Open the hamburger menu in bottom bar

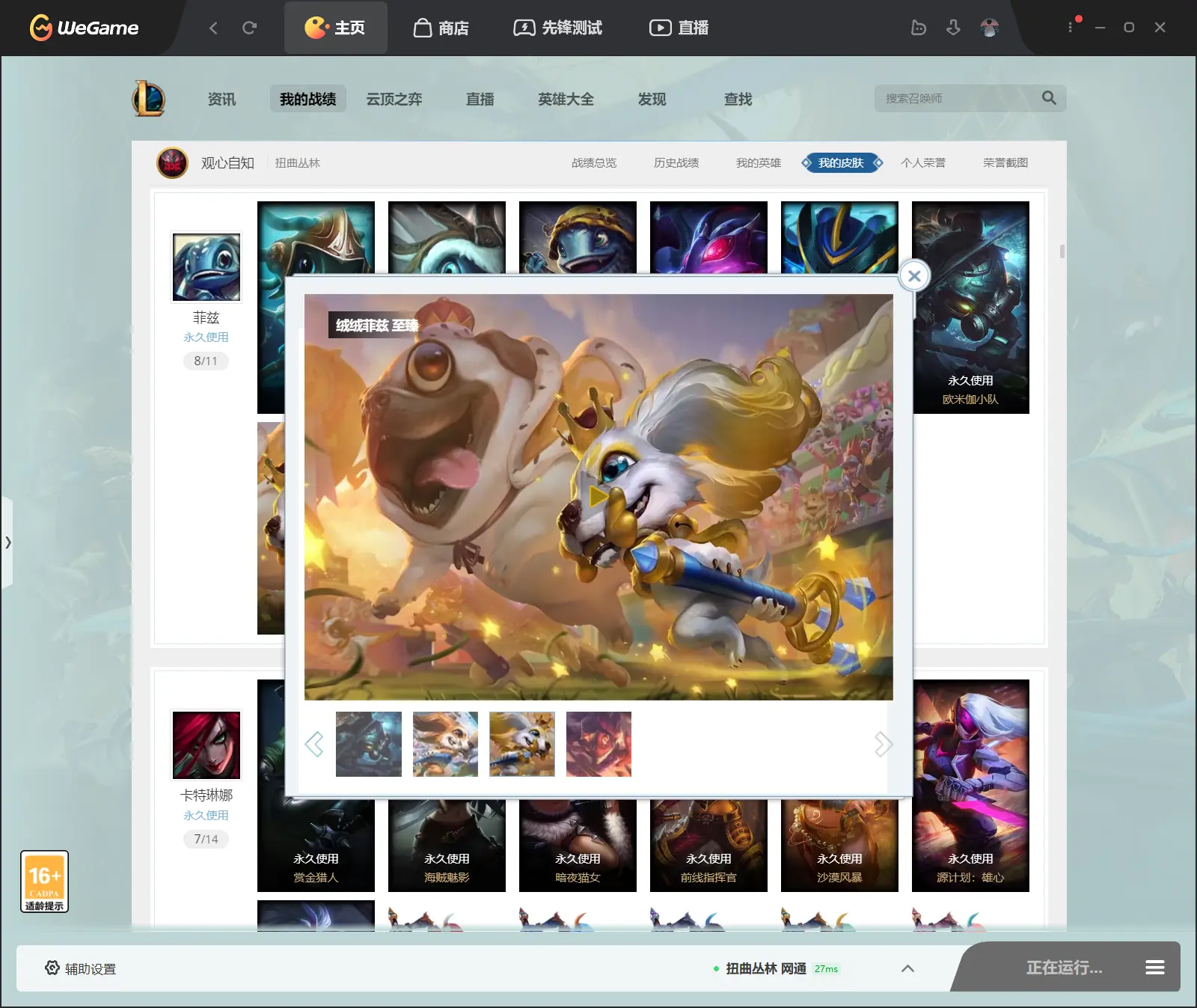coord(1155,968)
